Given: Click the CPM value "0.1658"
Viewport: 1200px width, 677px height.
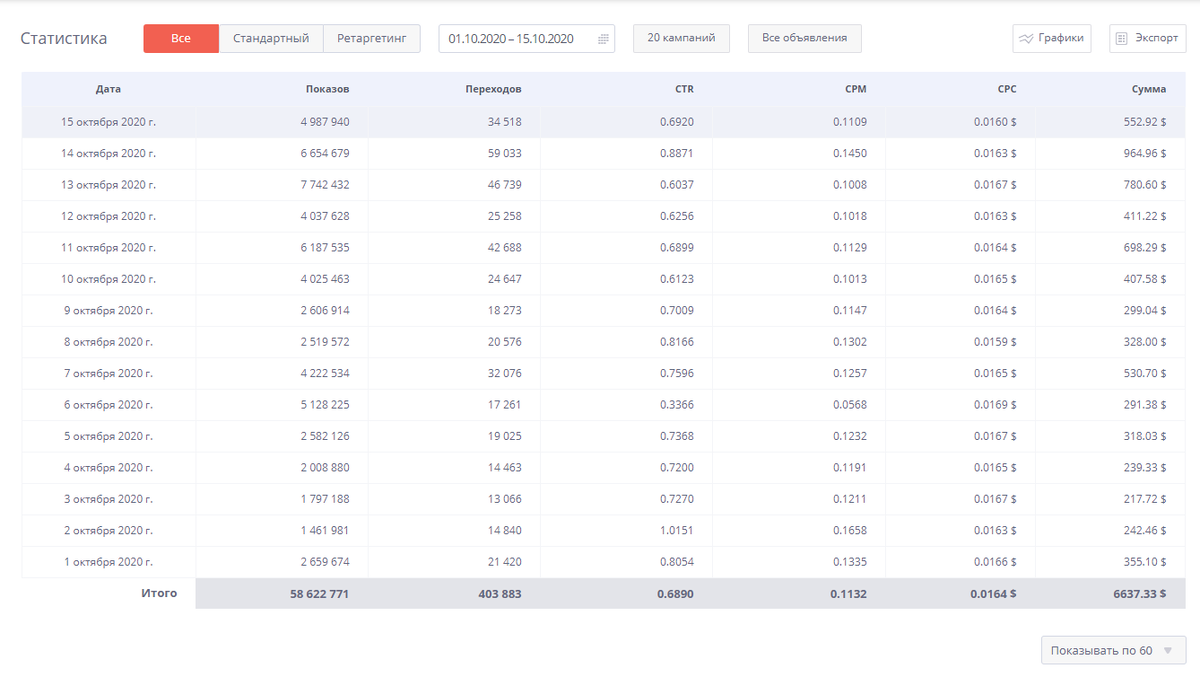Looking at the screenshot, I should [x=850, y=530].
